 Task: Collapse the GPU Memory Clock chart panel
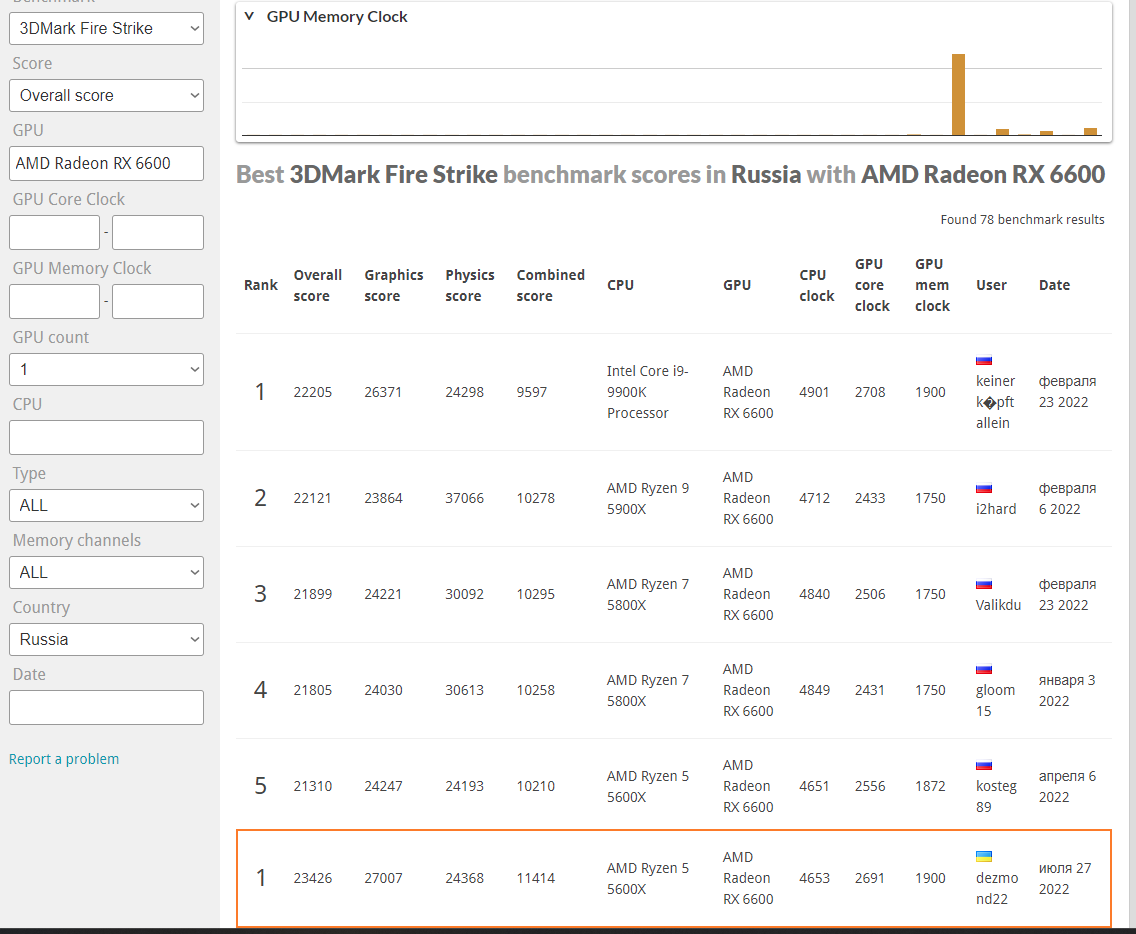point(249,16)
